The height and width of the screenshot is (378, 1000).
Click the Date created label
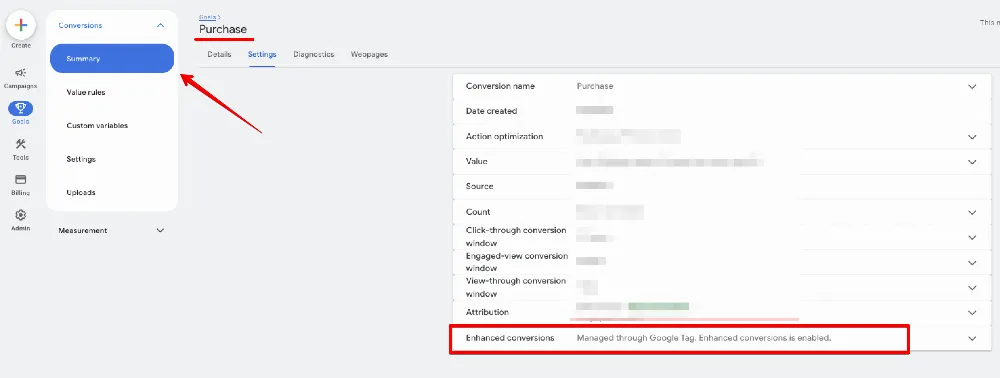pyautogui.click(x=492, y=111)
